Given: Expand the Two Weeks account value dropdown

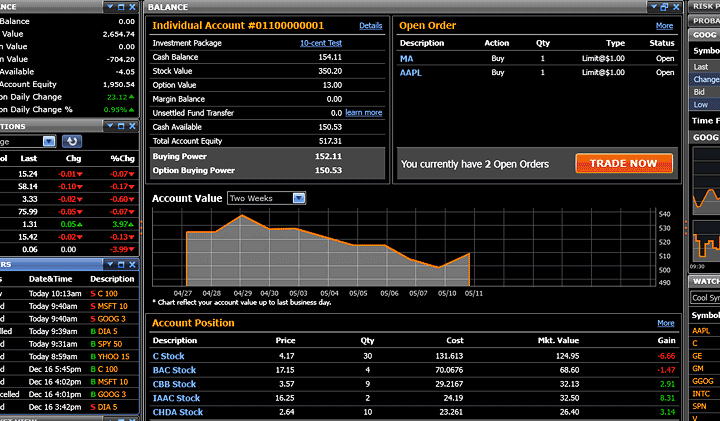Looking at the screenshot, I should [x=299, y=198].
